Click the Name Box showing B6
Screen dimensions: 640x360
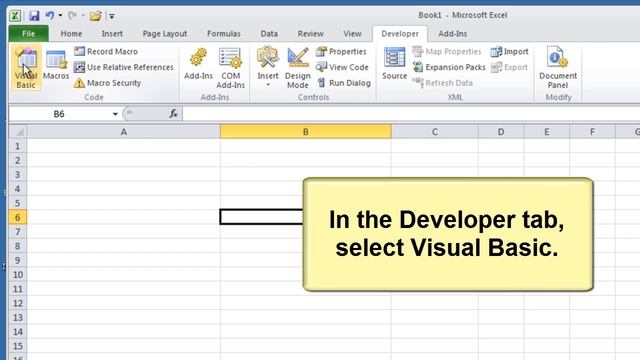[59, 114]
